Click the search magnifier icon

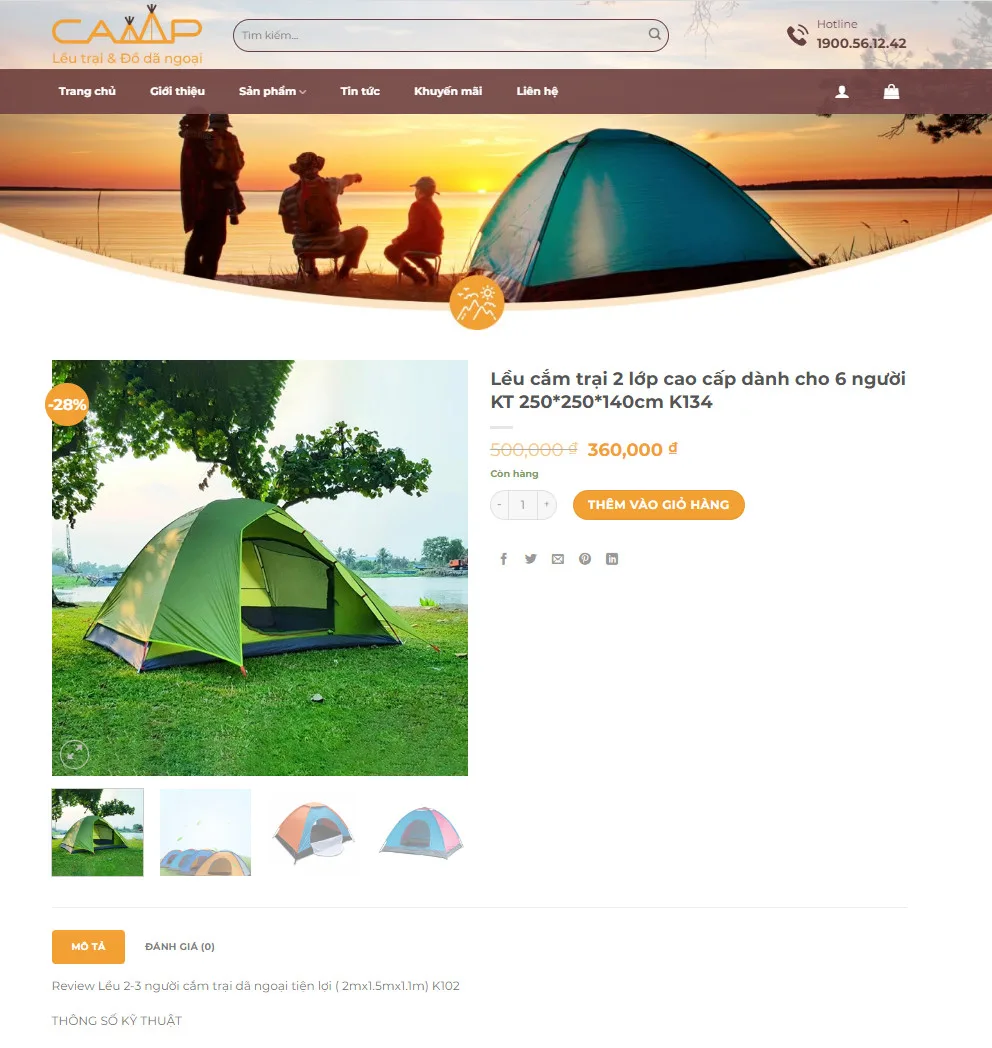click(x=654, y=34)
